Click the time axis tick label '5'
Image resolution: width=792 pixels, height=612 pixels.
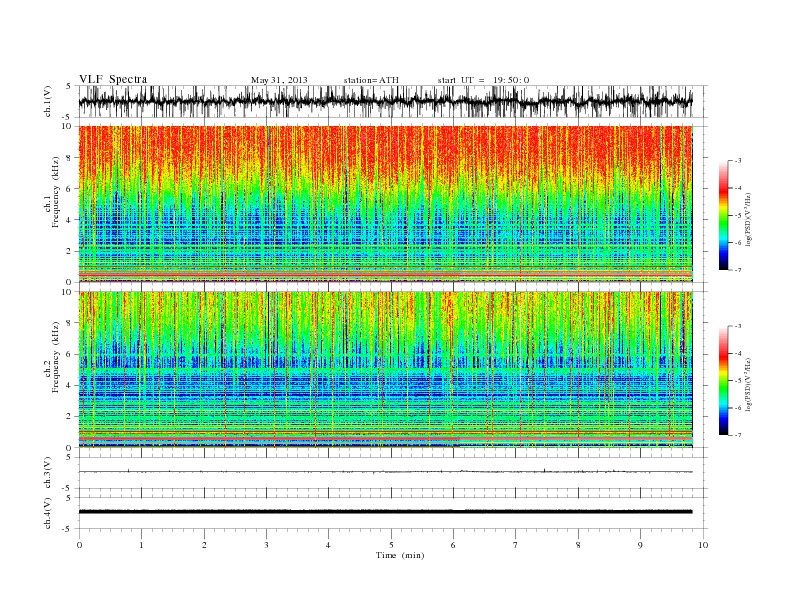pos(391,545)
